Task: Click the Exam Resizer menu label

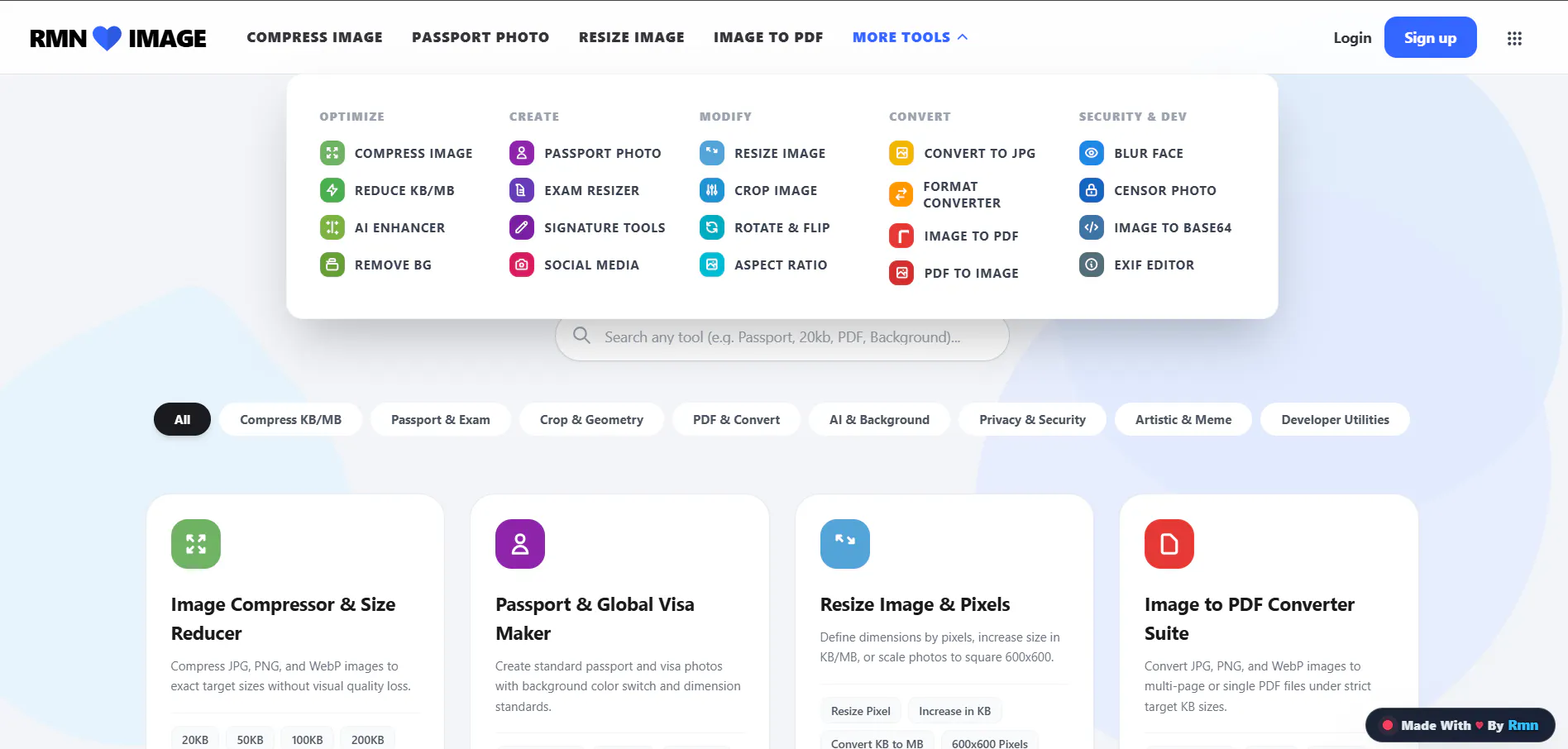Action: point(591,190)
